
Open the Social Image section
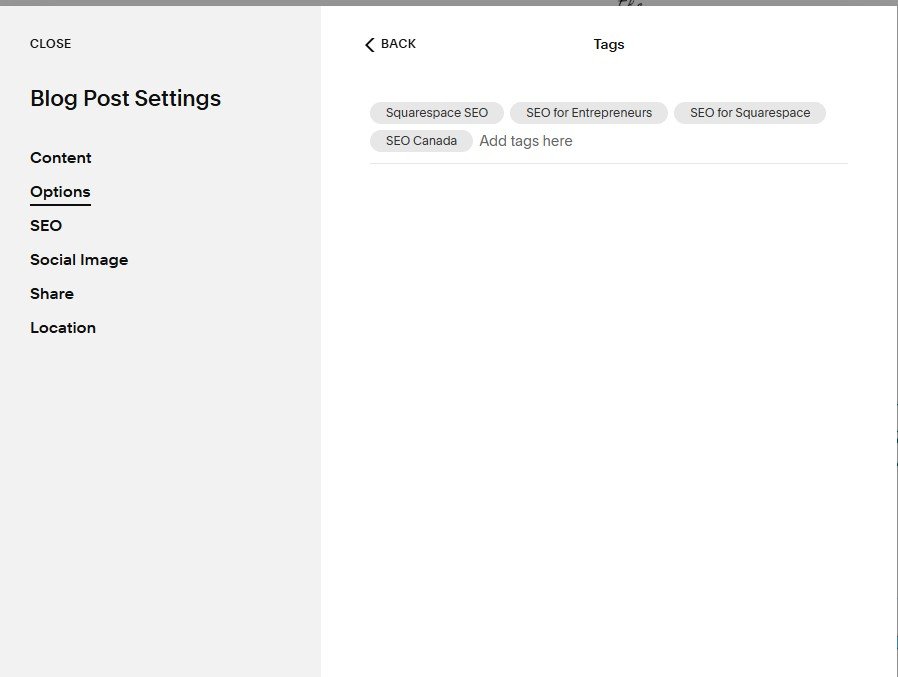79,260
